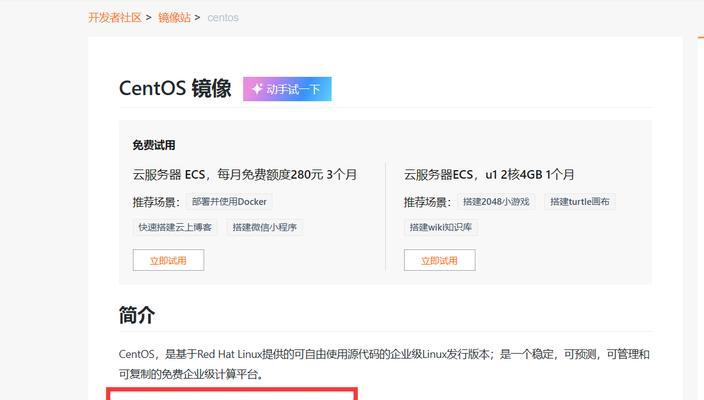Click the 云服务器 ECS 每月免费额度280元 title

click(245, 174)
